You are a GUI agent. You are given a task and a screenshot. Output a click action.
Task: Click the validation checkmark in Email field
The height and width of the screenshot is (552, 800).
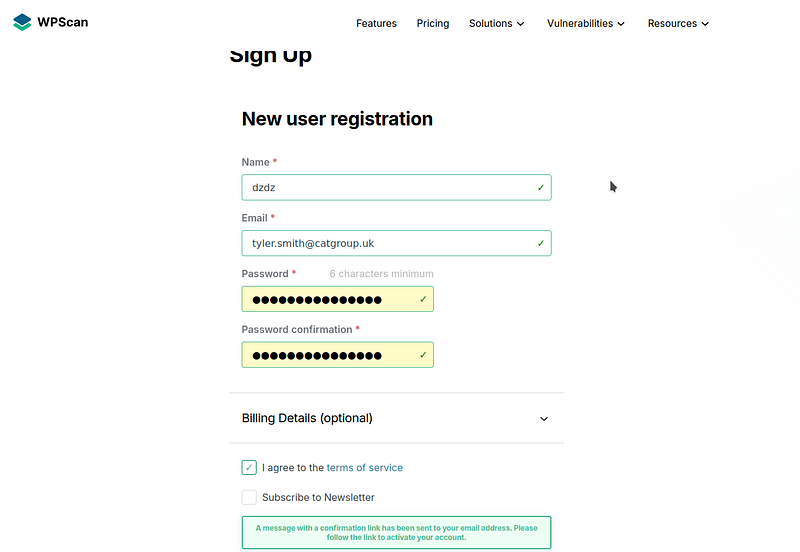[x=541, y=243]
